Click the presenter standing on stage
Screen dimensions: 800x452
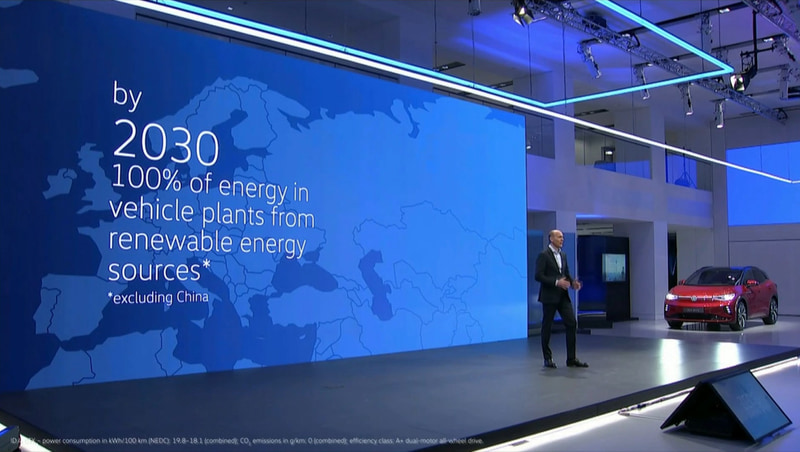pos(559,298)
